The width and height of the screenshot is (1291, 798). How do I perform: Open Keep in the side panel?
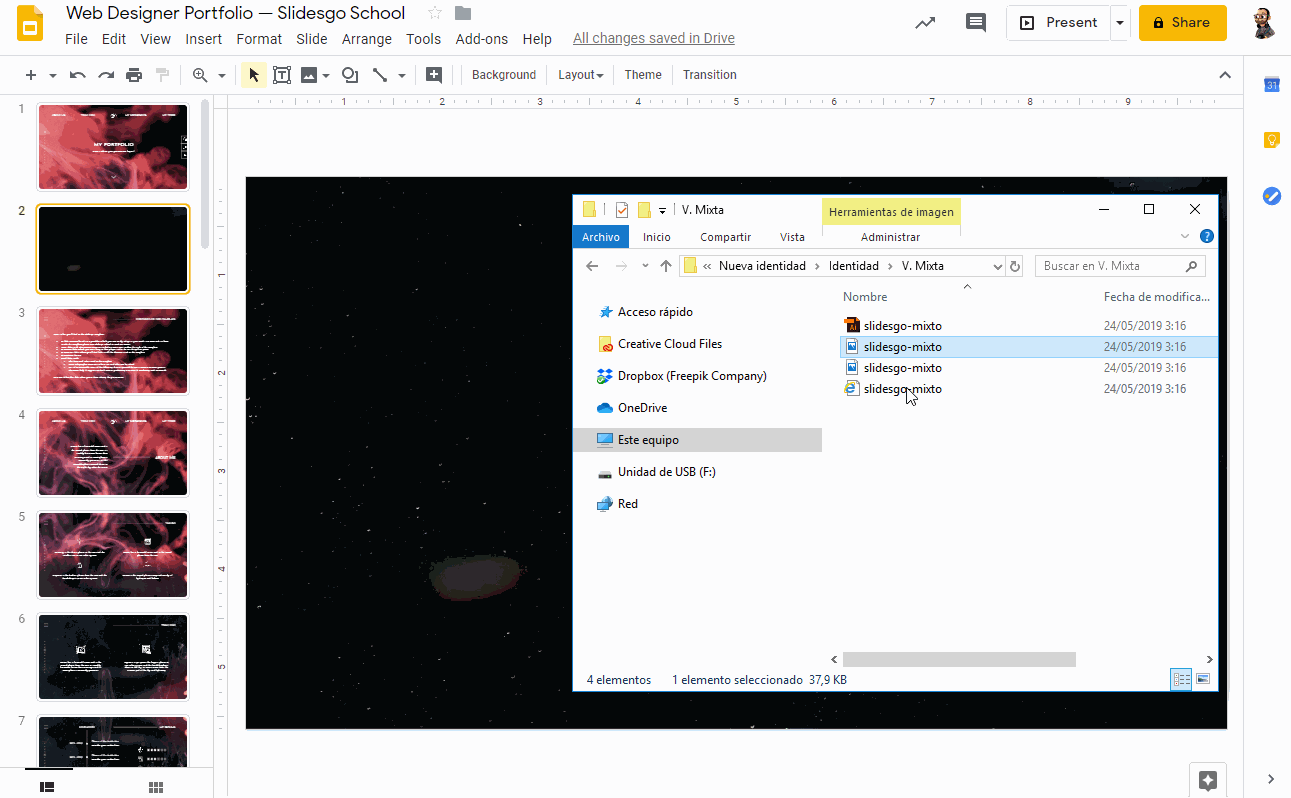tap(1272, 140)
